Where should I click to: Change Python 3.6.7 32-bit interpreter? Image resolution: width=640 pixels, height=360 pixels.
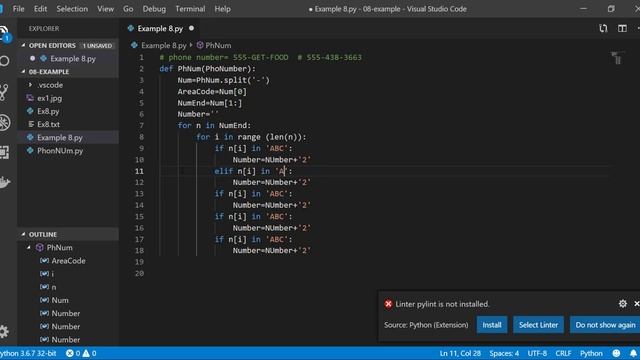click(28, 353)
